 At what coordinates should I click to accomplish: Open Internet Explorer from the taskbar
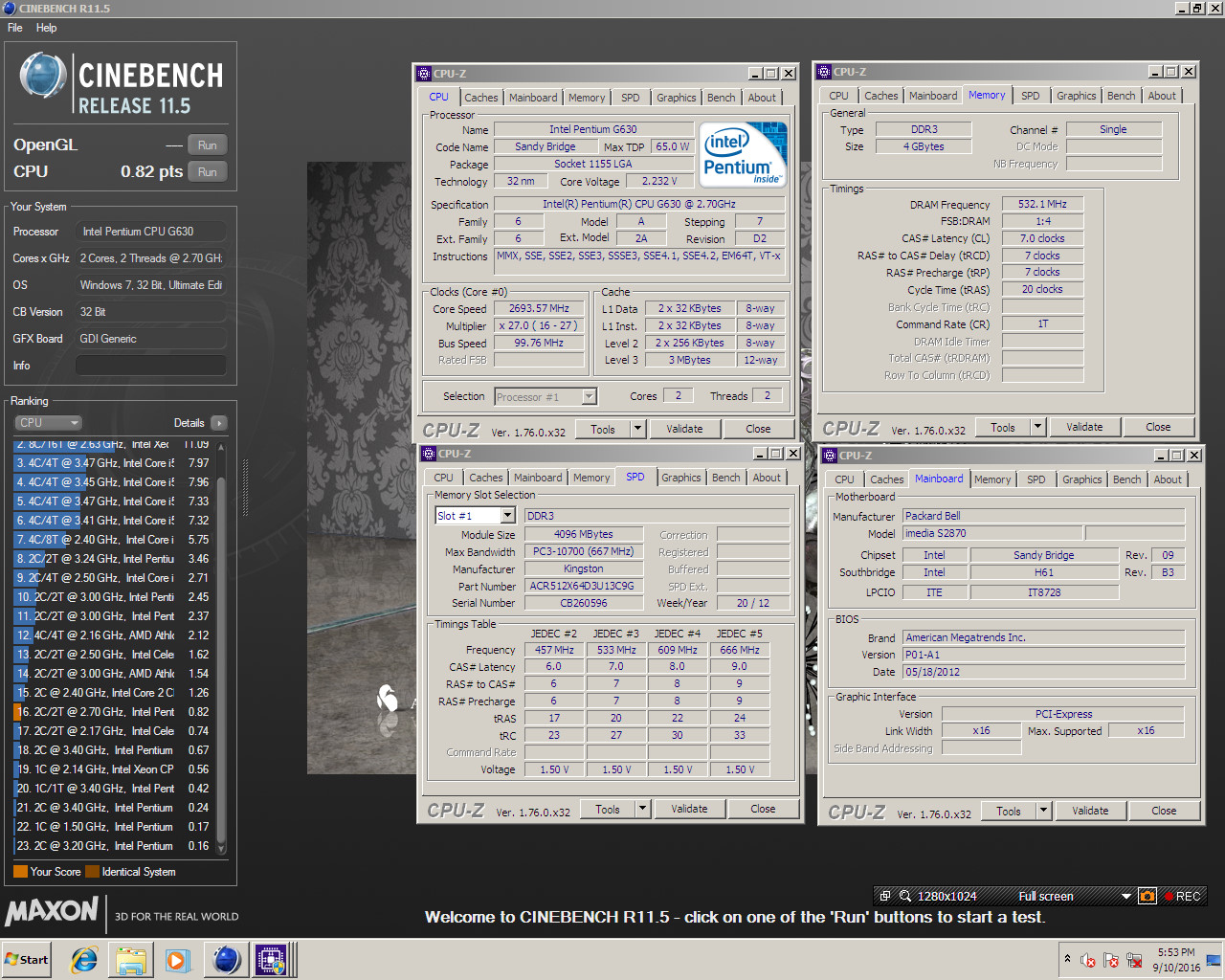point(85,959)
